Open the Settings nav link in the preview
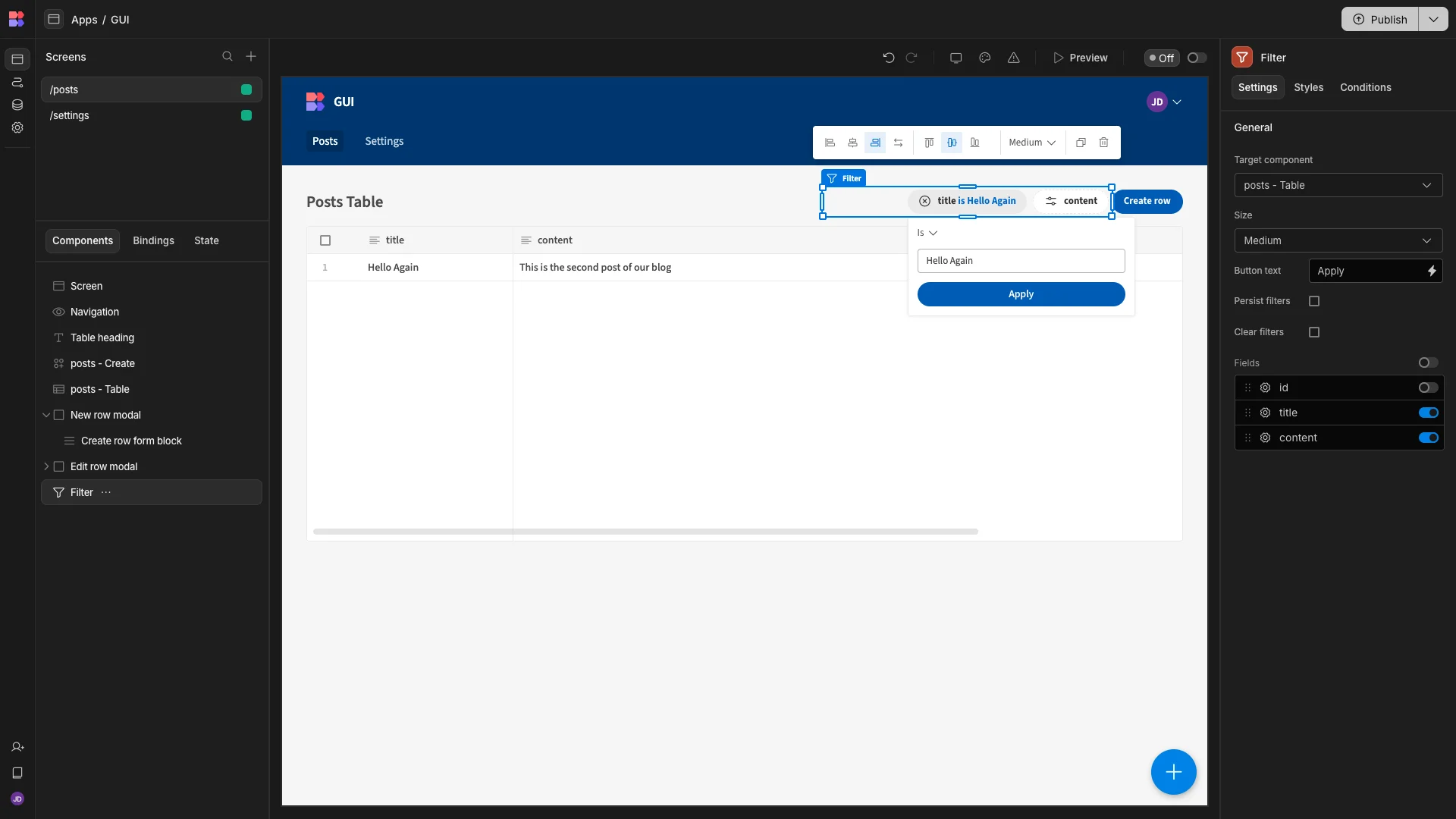1456x819 pixels. tap(384, 141)
